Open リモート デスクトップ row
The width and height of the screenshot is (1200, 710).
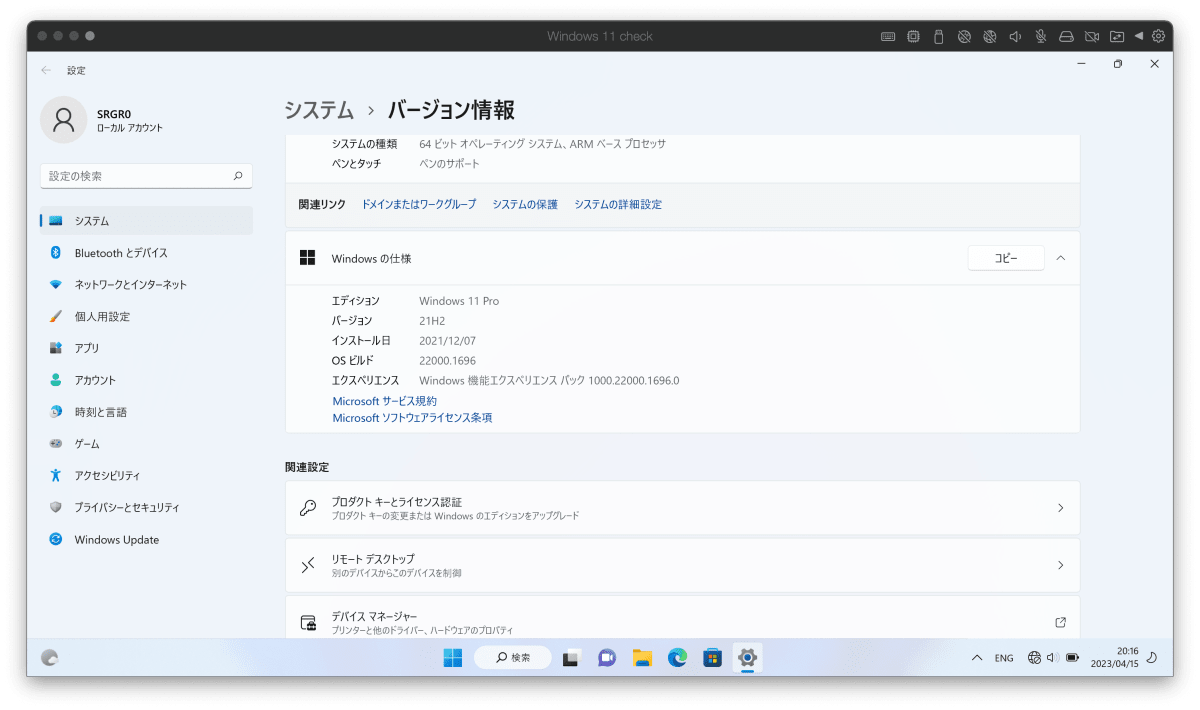point(682,565)
